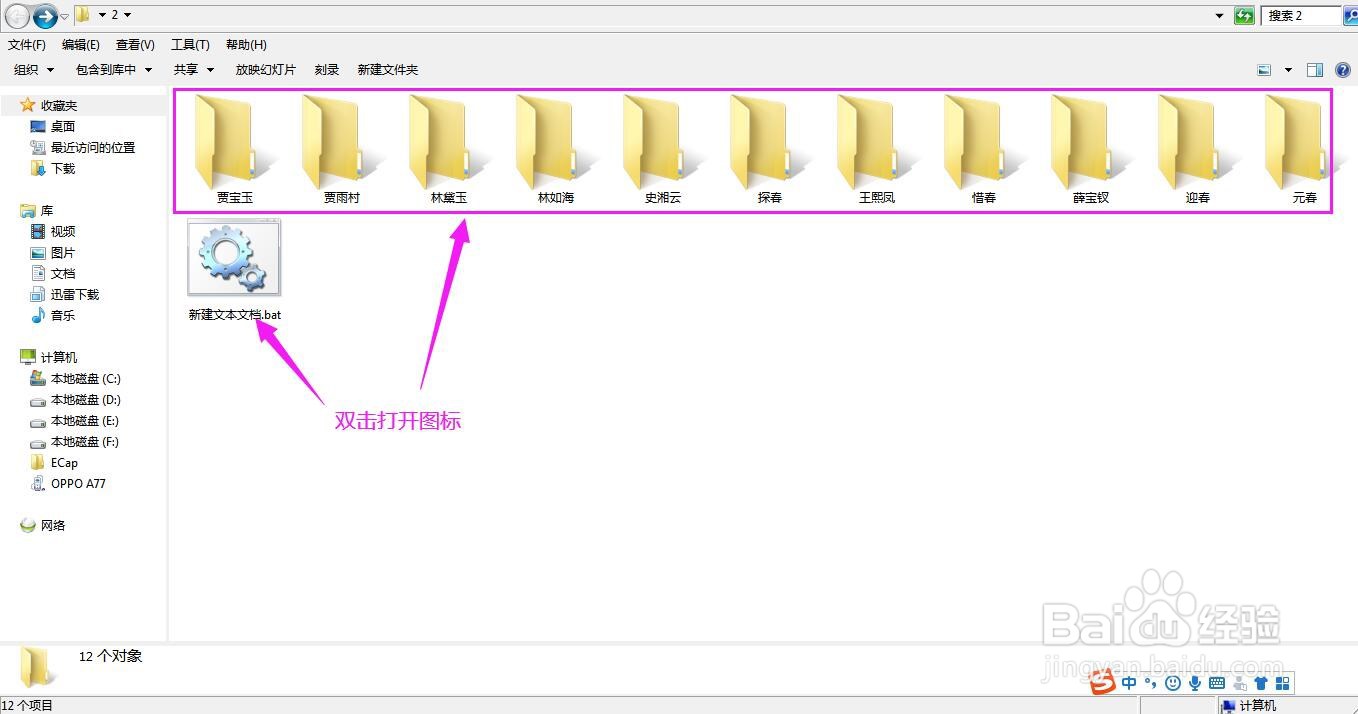Open the 文件(F) menu
This screenshot has width=1358, height=714.
click(x=27, y=45)
